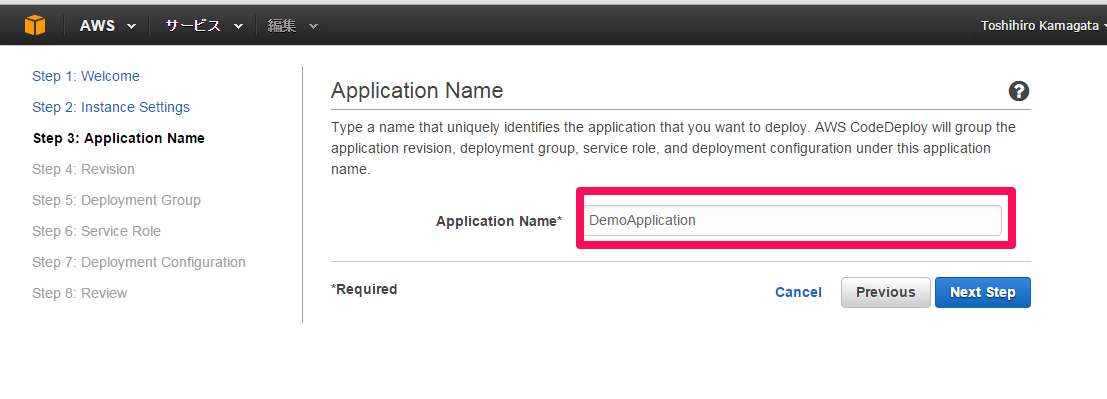Expand the AWS dropdown menu
Screen dimensions: 1107x399
tap(107, 26)
